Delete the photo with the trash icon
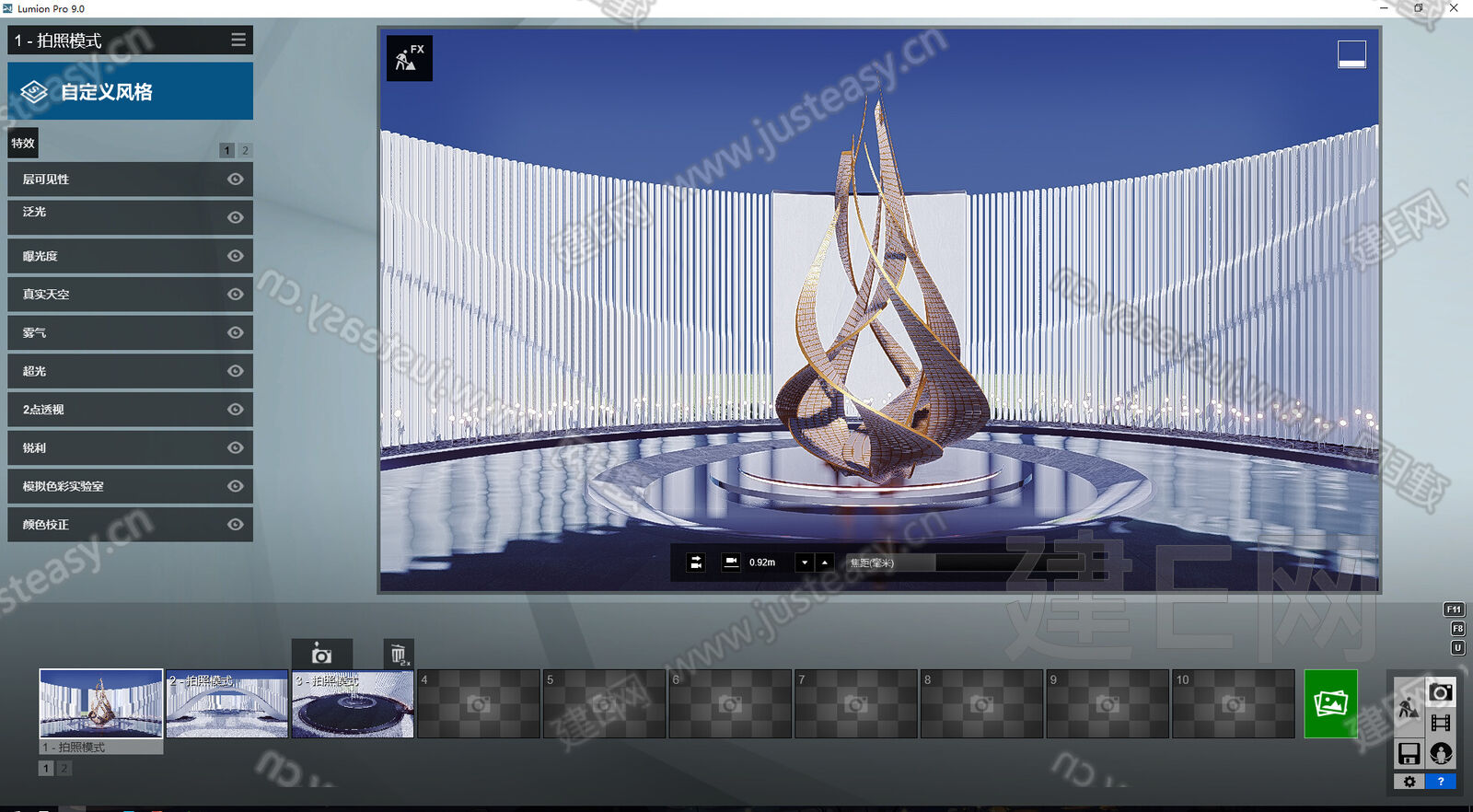1473x812 pixels. (x=399, y=654)
